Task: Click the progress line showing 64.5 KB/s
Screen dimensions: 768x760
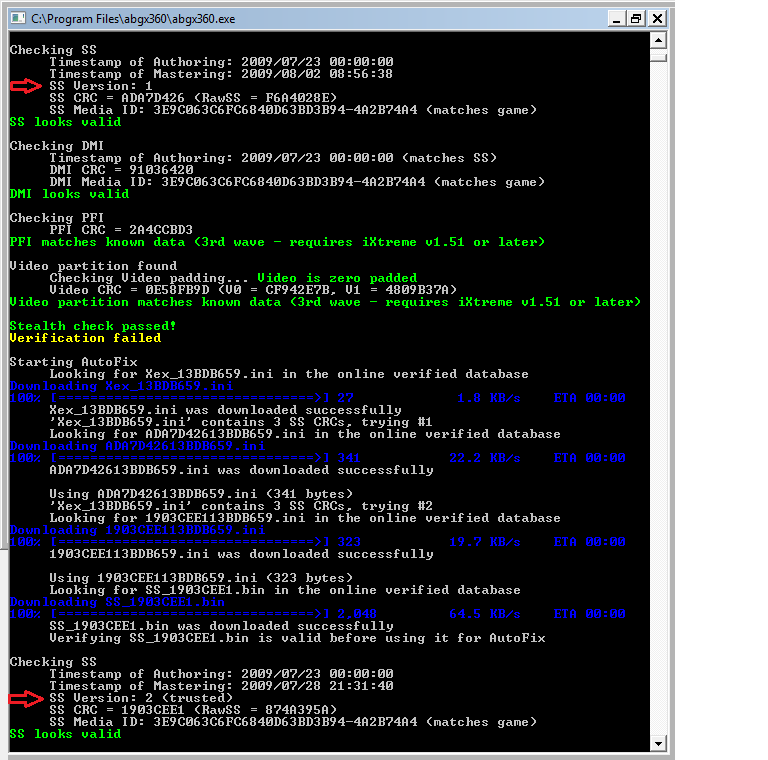Action: [317, 614]
